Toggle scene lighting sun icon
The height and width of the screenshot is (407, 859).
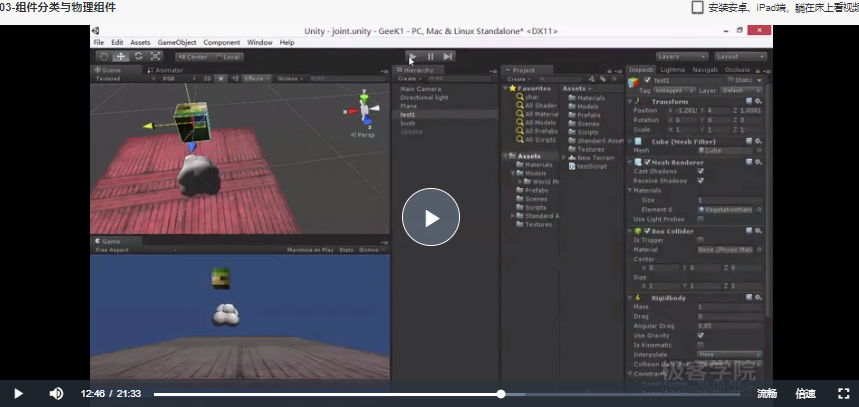coord(221,78)
